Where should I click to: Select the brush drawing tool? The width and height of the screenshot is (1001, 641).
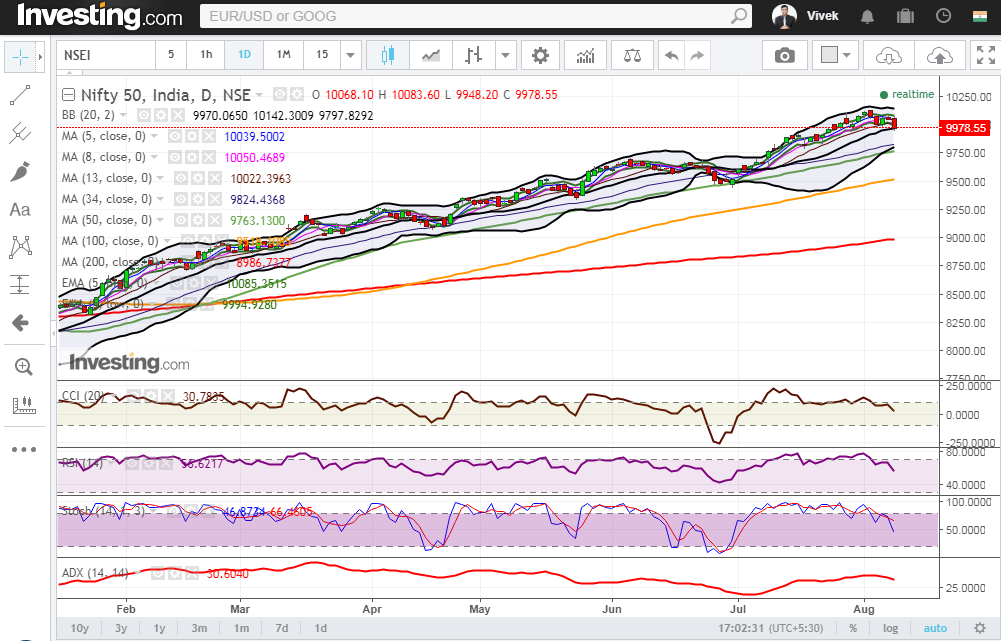(20, 171)
